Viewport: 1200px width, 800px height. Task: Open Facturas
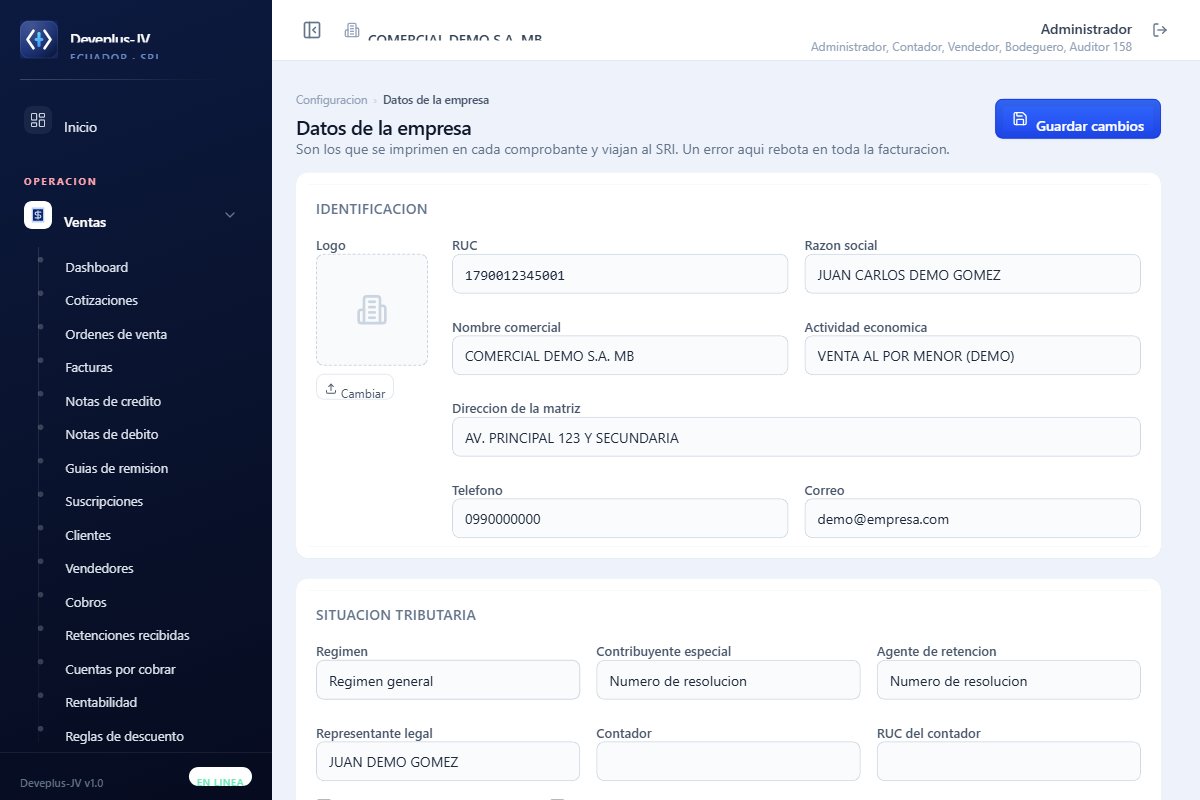(x=89, y=367)
